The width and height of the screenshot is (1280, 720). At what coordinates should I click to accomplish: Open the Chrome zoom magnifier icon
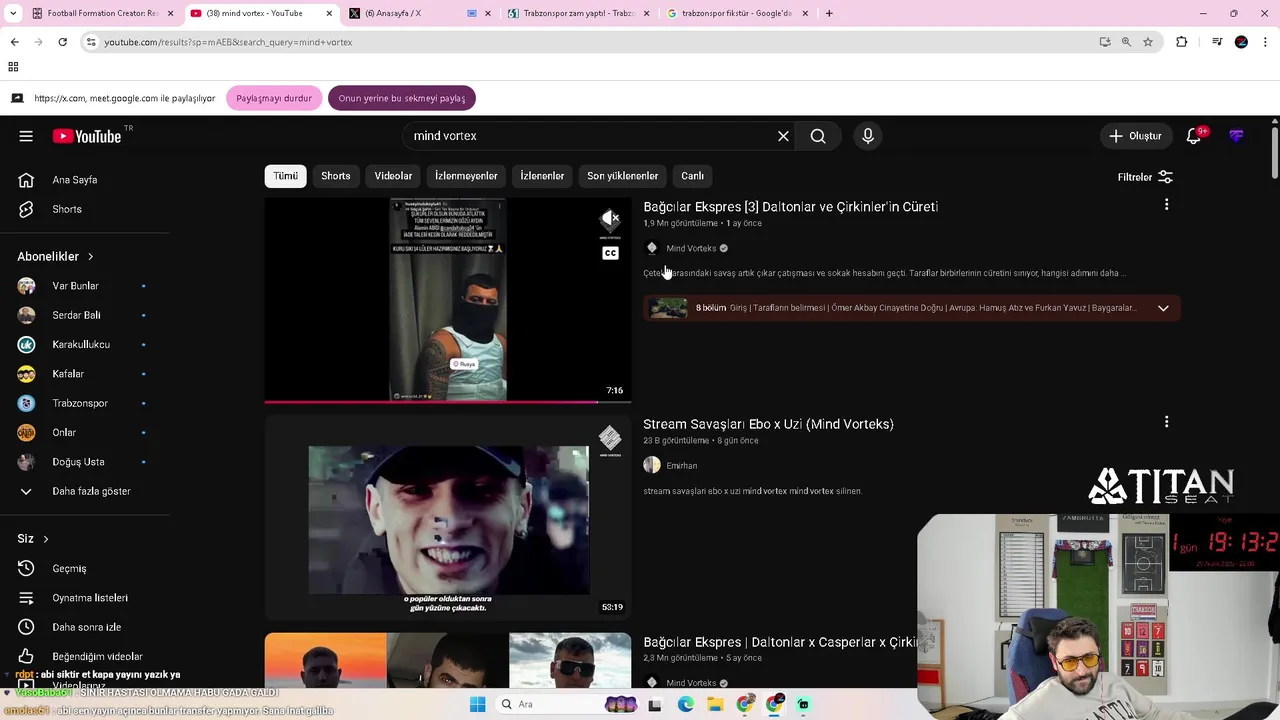[1126, 42]
